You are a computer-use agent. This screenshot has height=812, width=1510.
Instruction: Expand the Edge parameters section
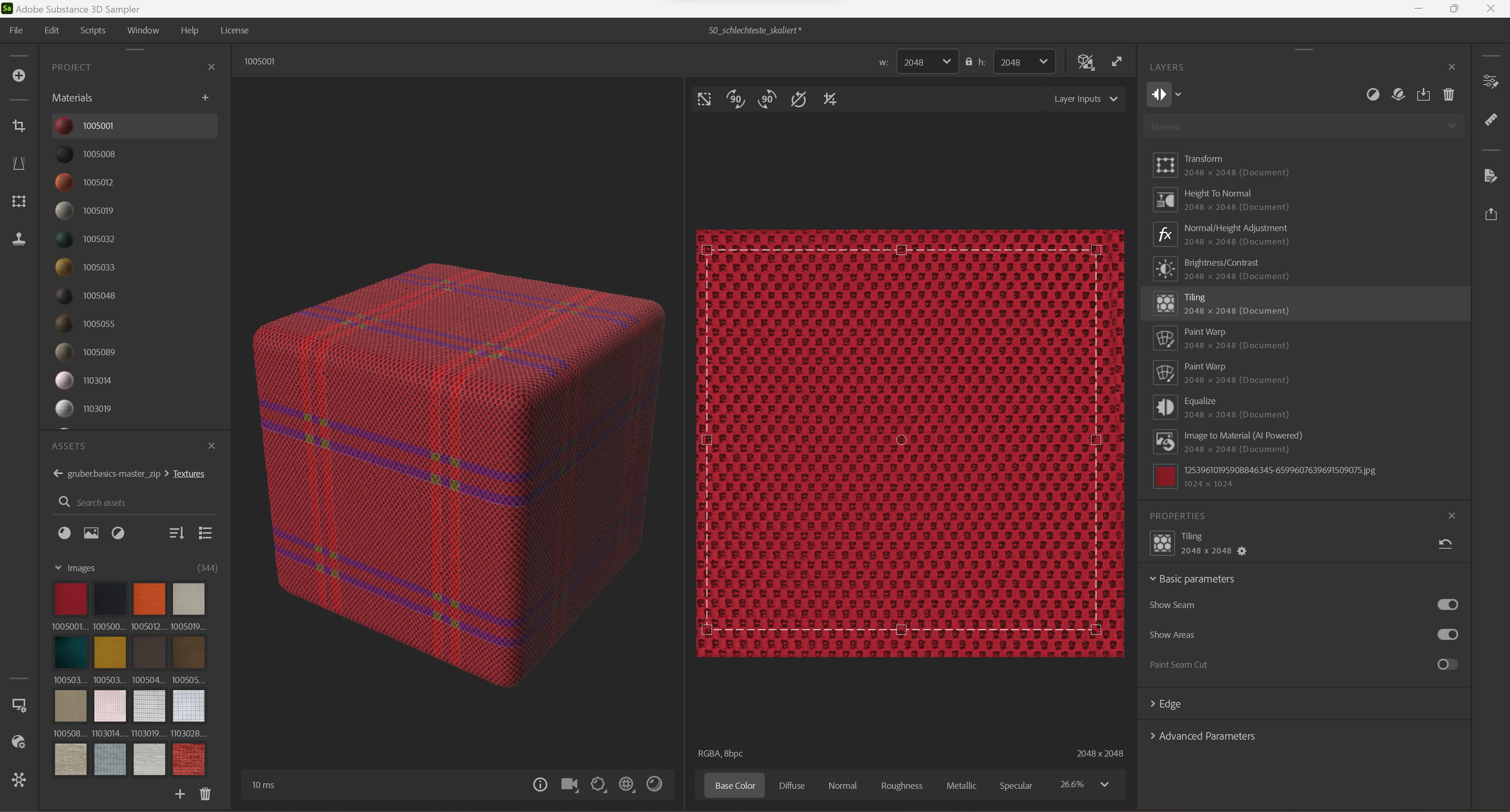tap(1169, 704)
